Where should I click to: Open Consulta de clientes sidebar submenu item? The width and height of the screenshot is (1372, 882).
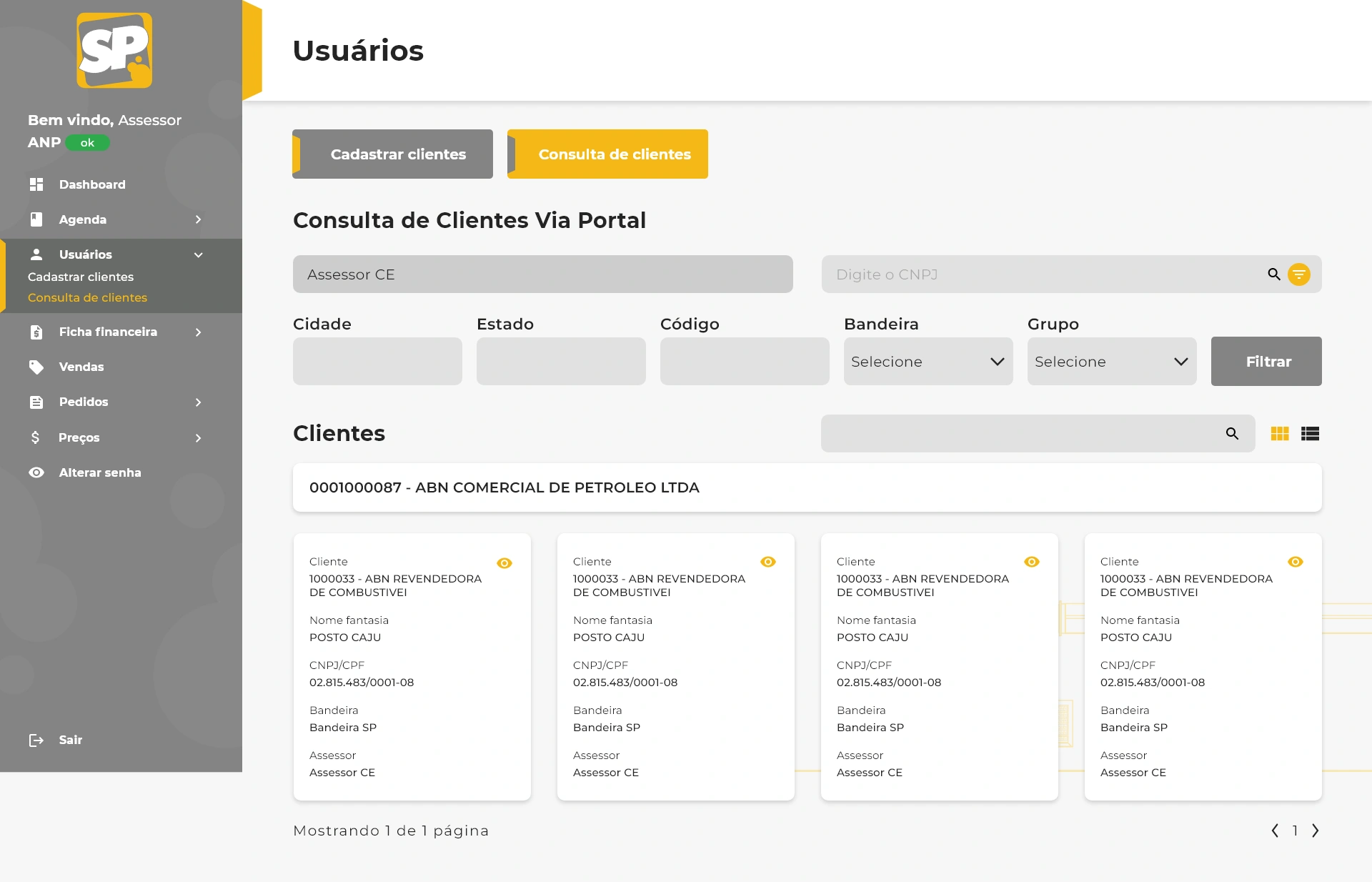[87, 298]
